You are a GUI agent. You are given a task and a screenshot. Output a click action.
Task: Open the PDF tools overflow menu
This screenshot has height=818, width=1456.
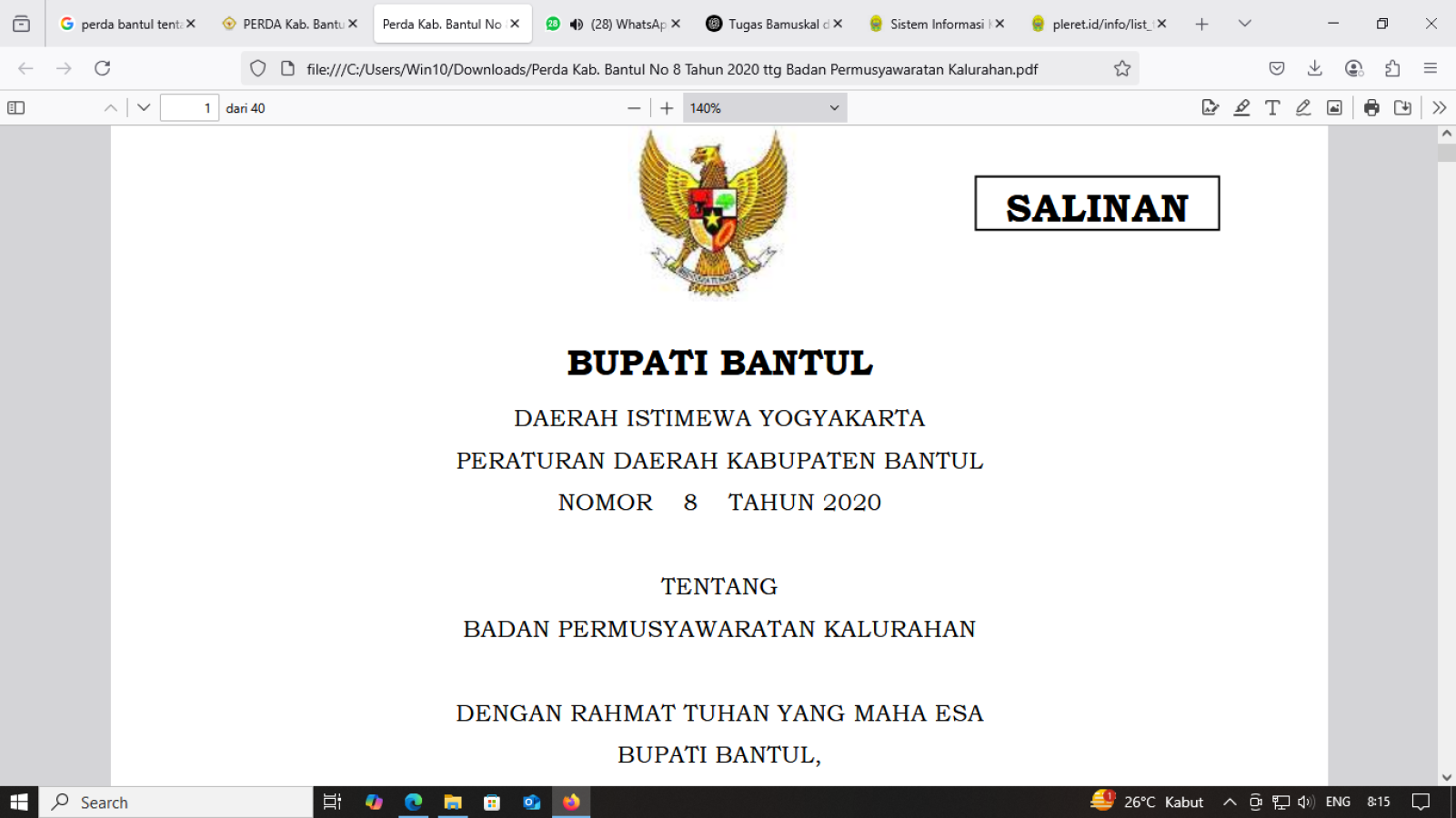(x=1439, y=108)
